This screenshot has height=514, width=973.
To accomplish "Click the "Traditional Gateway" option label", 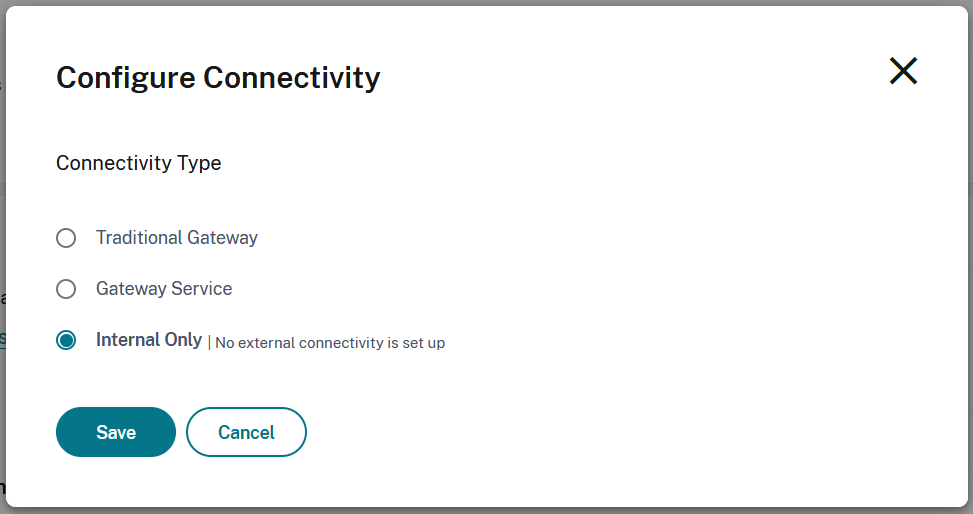I will [x=177, y=238].
